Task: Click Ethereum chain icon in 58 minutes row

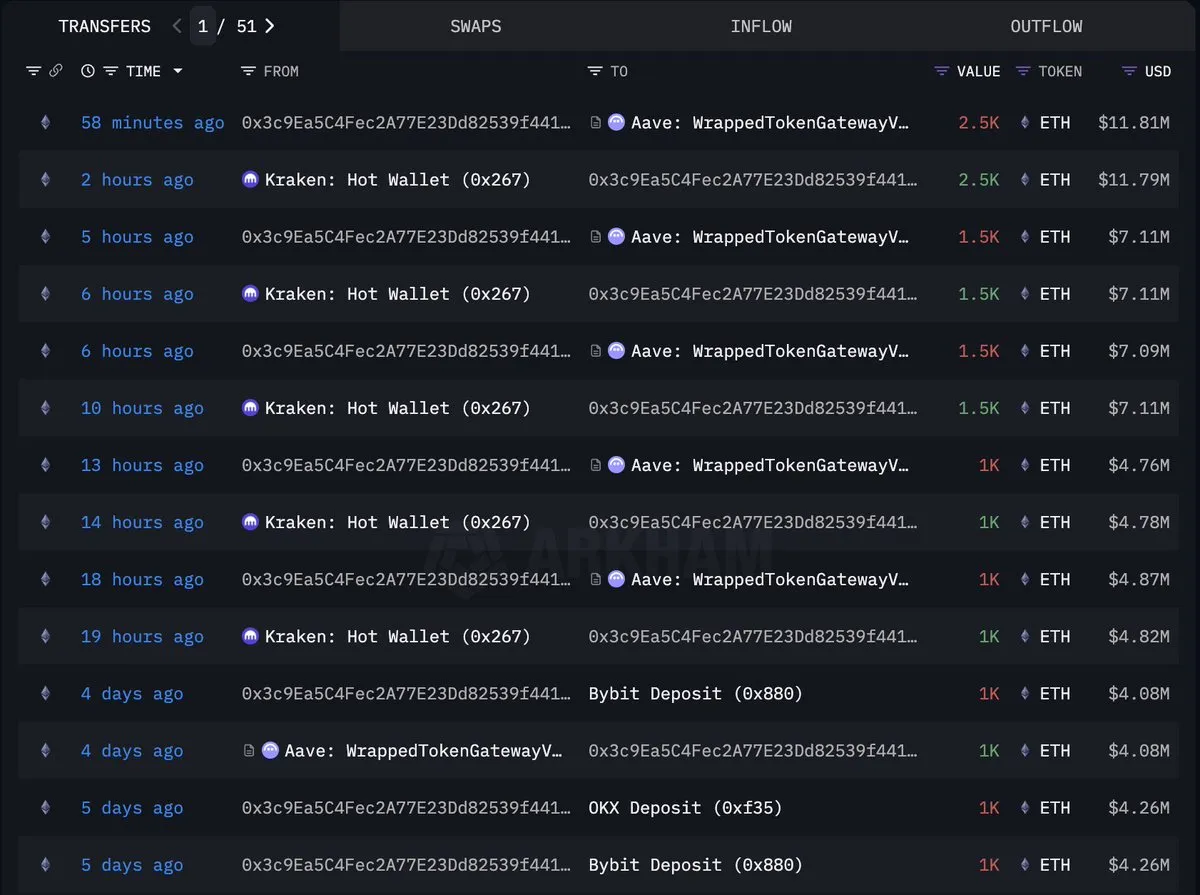Action: coord(44,123)
